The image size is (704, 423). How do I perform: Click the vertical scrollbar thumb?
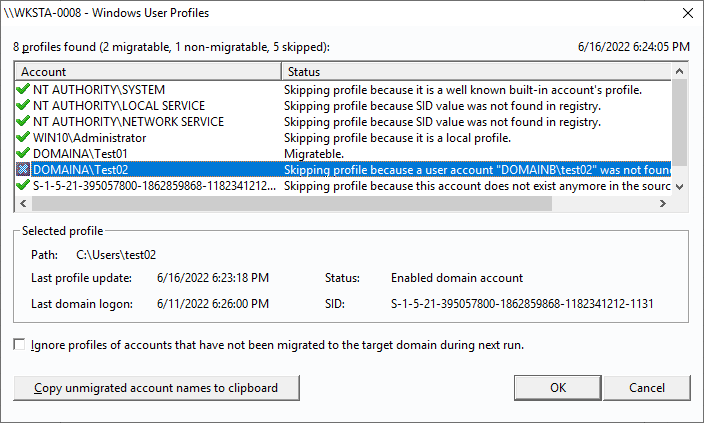(x=679, y=123)
